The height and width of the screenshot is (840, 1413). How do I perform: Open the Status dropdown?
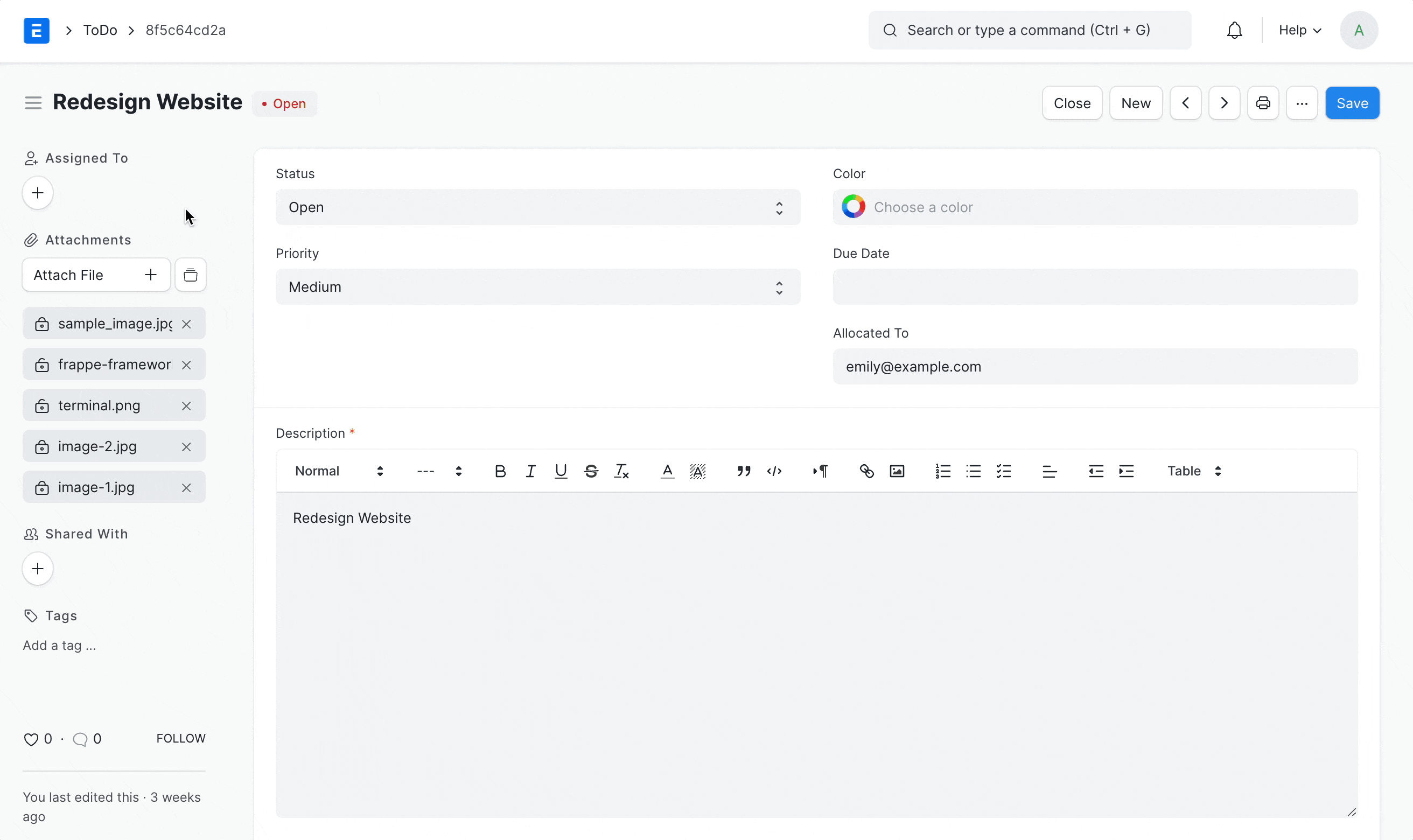(537, 207)
